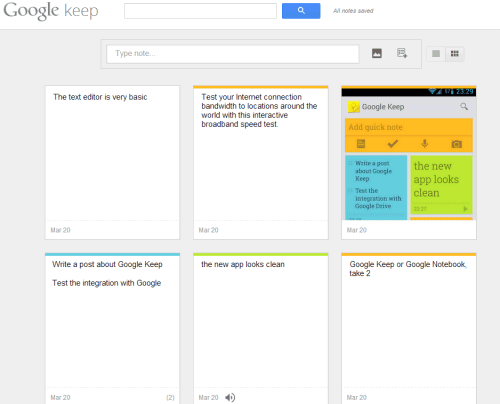Click the 'Type note...' input box
This screenshot has width=500, height=404.
pyautogui.click(x=233, y=54)
